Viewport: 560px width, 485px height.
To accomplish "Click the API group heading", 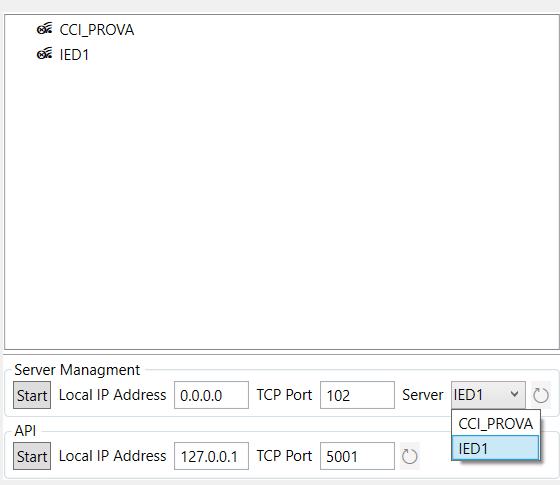I will click(25, 431).
